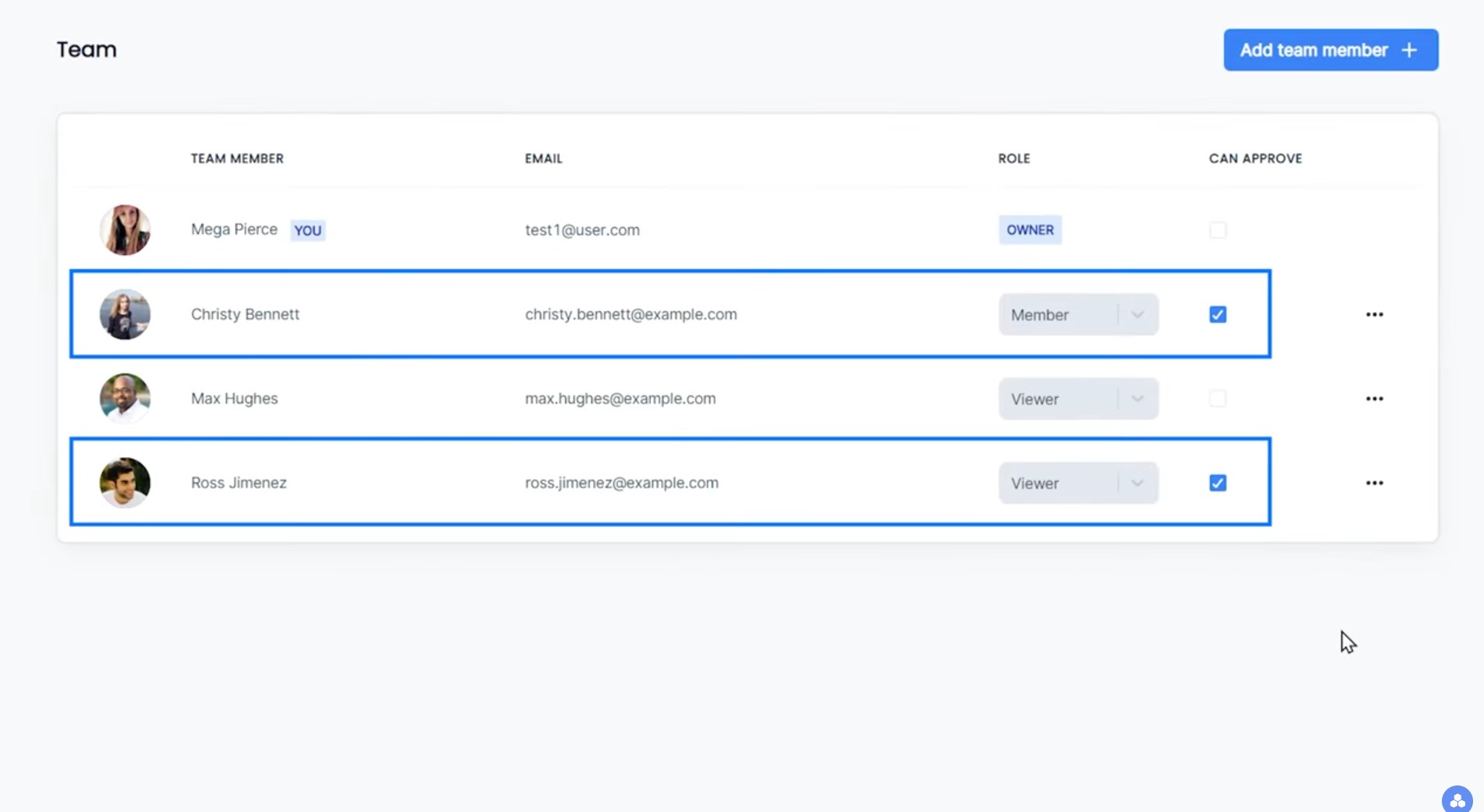Uncheck Can Approve for Ross Jimenez
Viewport: 1484px width, 812px height.
[1217, 483]
